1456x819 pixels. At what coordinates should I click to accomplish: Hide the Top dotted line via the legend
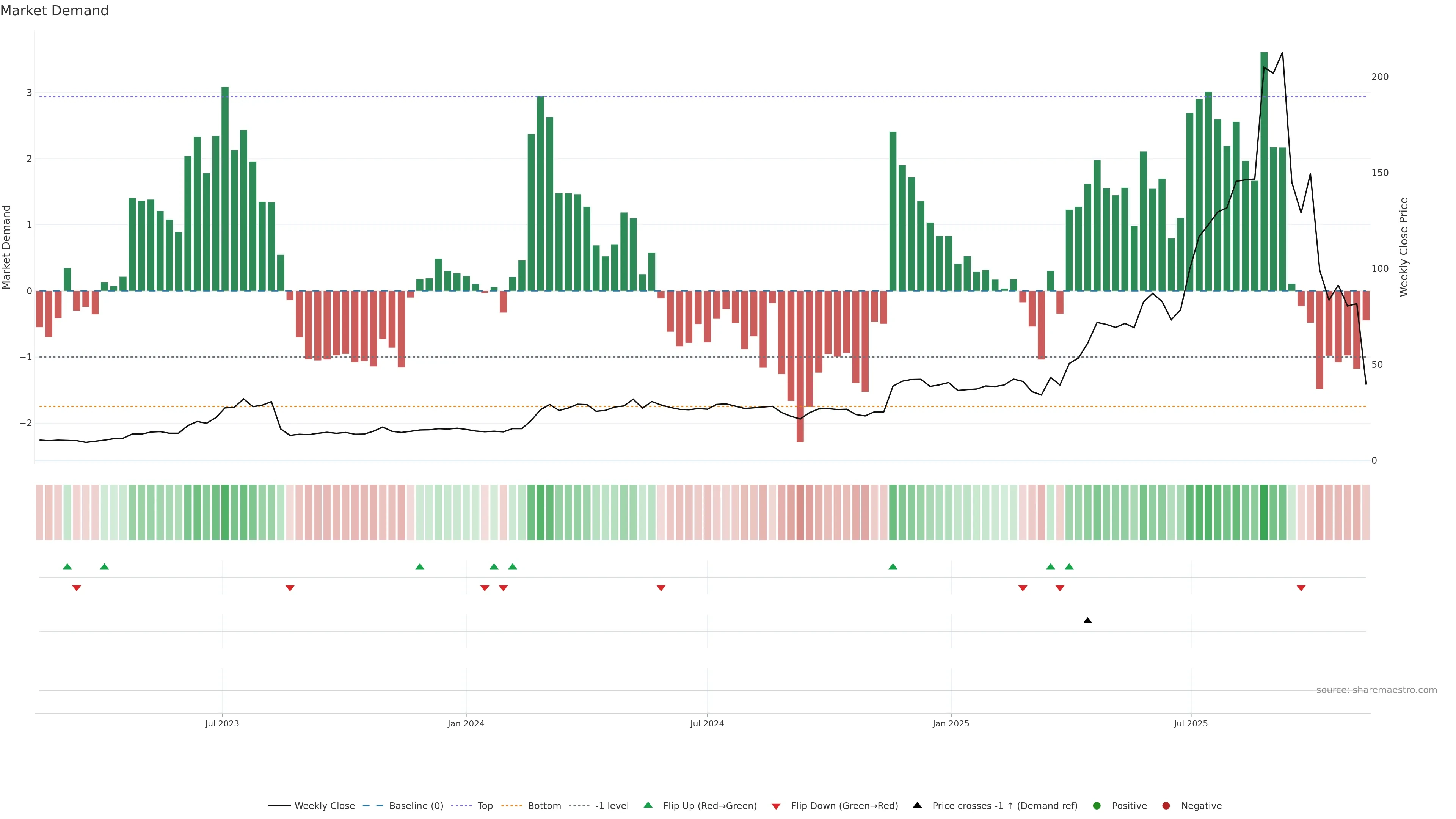click(x=485, y=805)
